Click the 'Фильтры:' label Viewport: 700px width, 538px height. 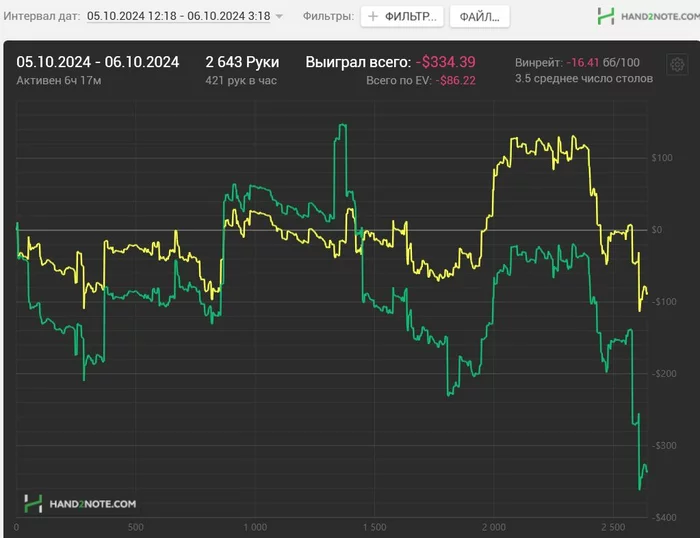pyautogui.click(x=328, y=16)
